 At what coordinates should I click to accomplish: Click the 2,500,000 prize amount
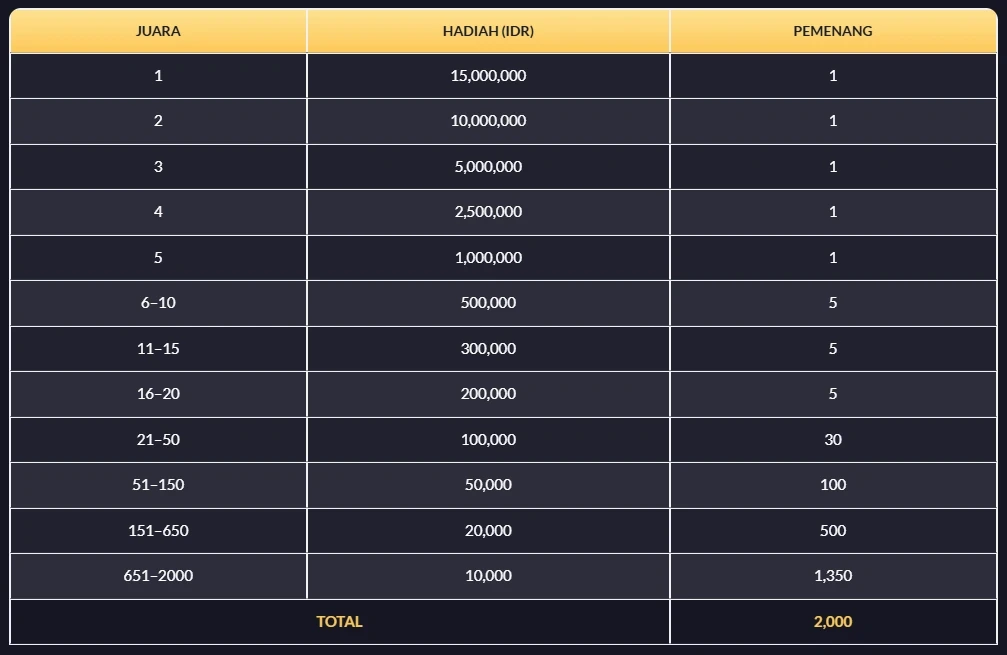[488, 212]
